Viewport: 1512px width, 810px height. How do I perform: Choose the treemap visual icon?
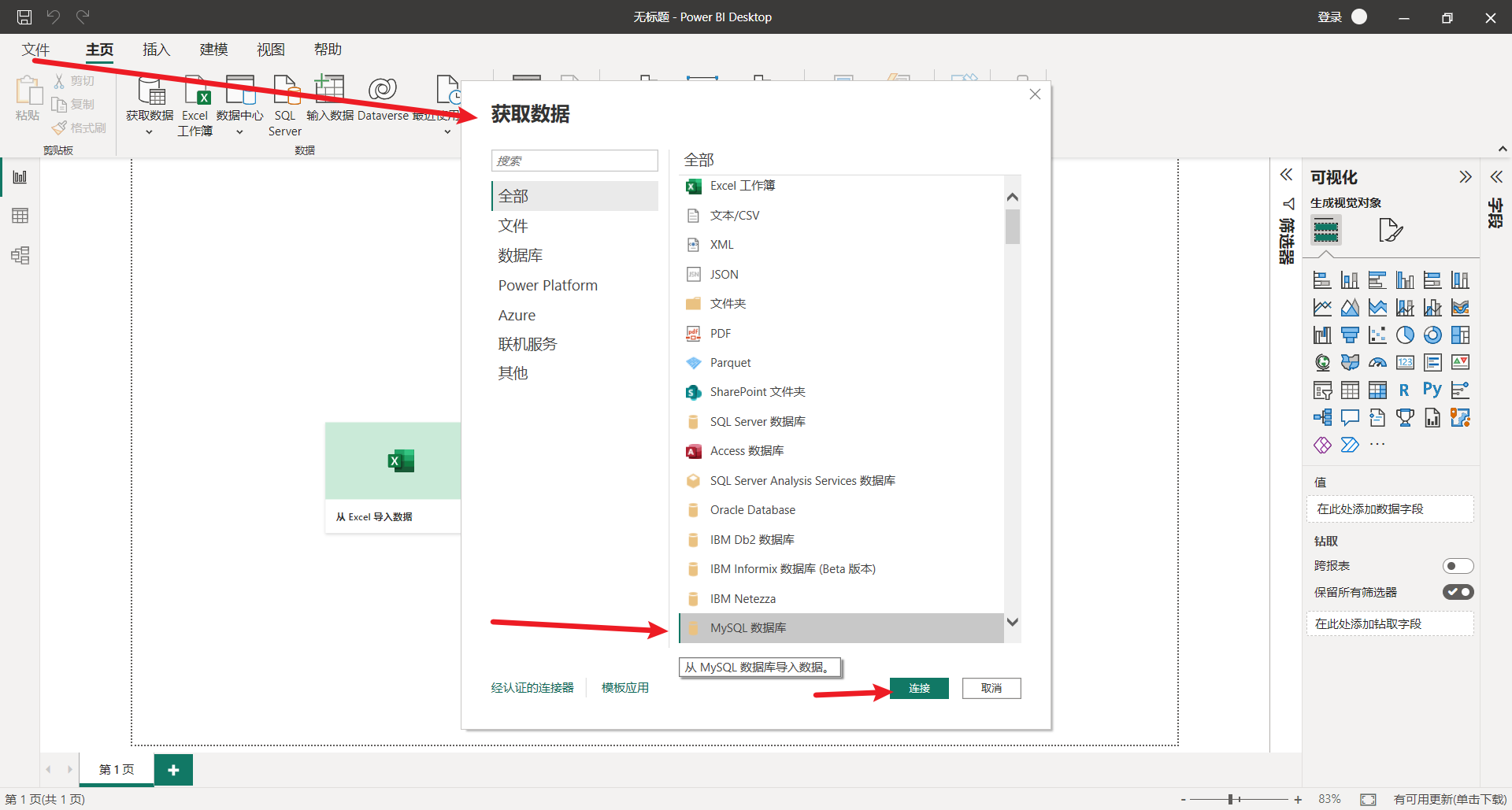[1460, 335]
